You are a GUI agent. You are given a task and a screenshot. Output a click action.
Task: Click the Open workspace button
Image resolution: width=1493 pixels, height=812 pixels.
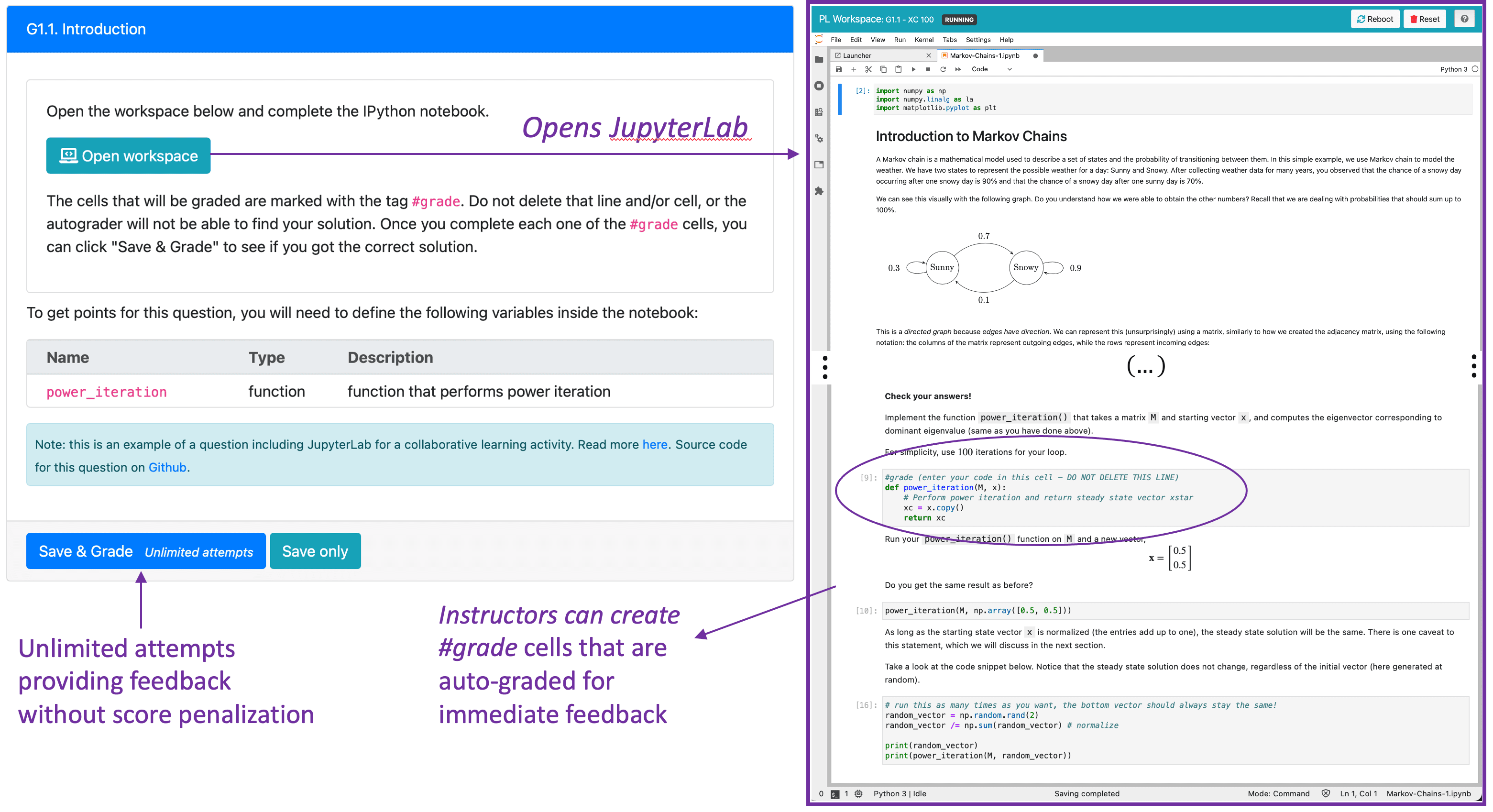[128, 155]
